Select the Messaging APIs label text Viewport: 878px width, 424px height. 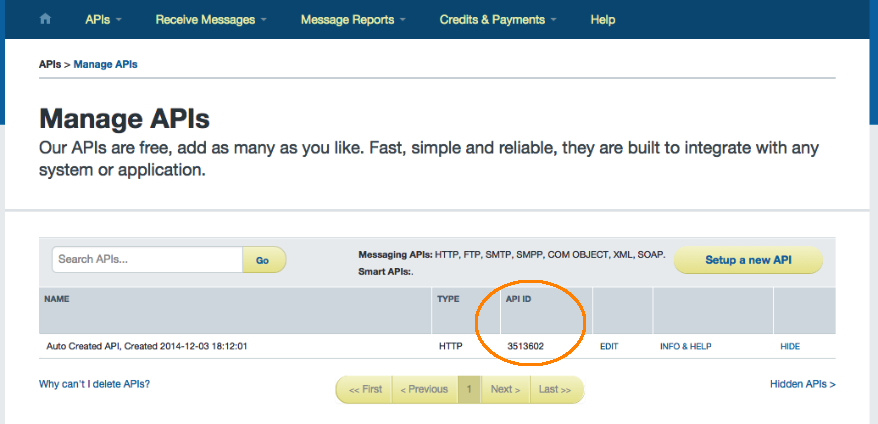395,254
